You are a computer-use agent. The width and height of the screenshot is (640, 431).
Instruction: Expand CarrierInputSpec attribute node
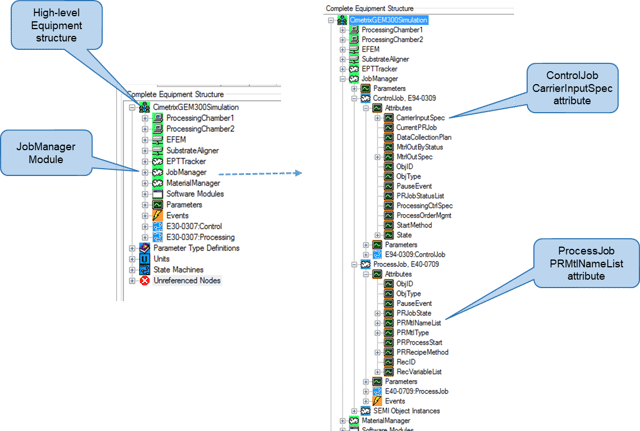point(378,118)
